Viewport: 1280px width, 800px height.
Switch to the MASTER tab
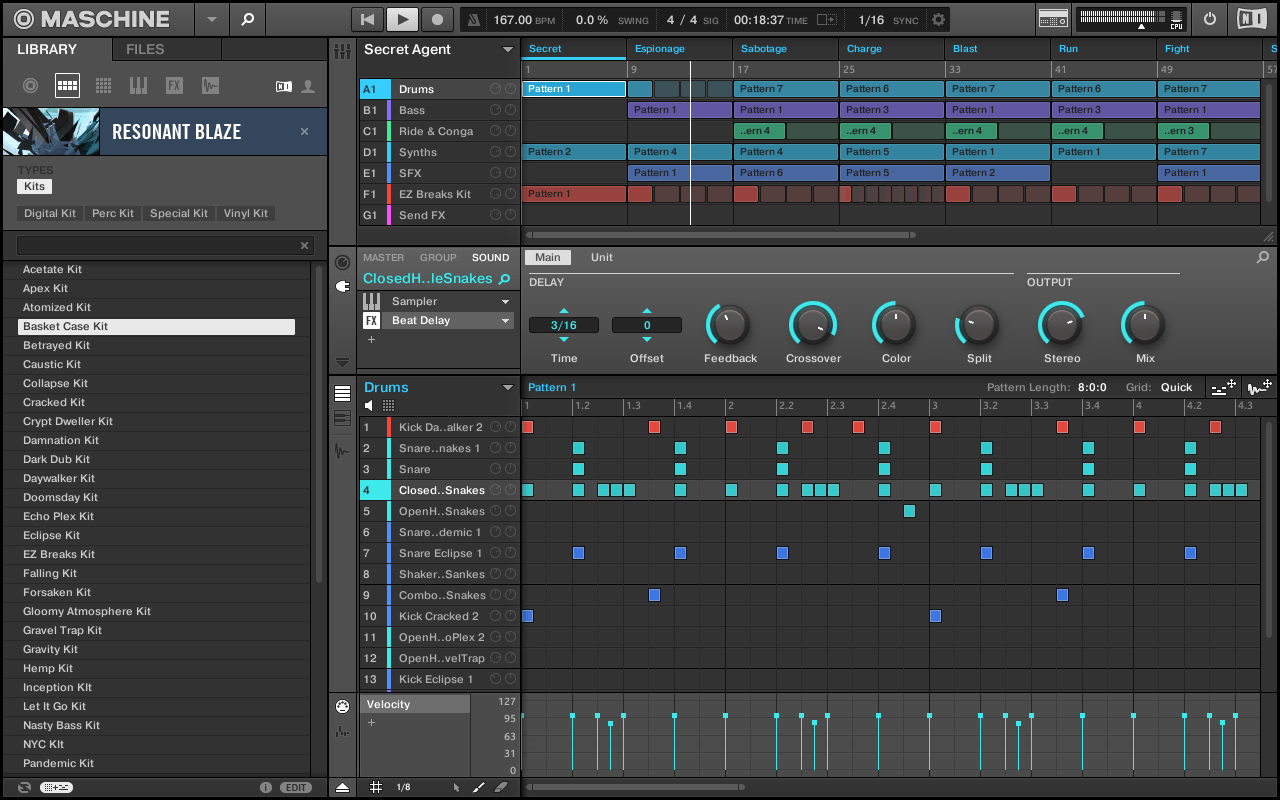click(x=384, y=258)
